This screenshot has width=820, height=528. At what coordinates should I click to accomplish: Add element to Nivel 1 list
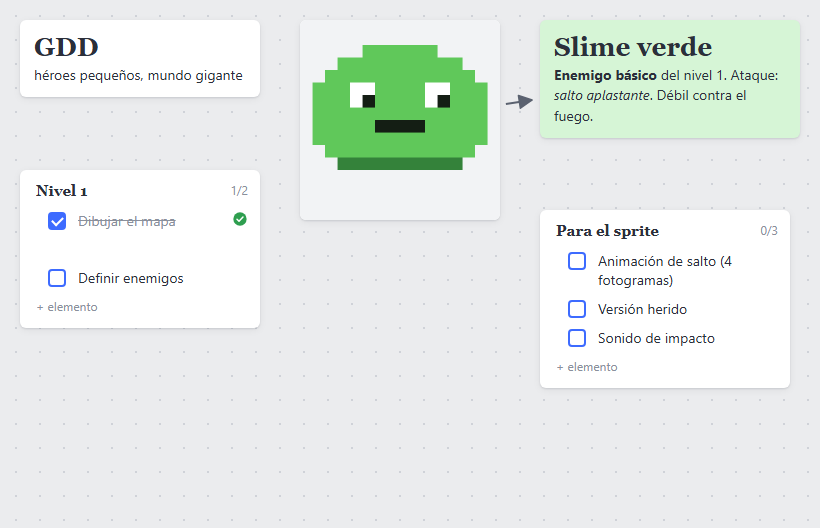pyautogui.click(x=67, y=307)
